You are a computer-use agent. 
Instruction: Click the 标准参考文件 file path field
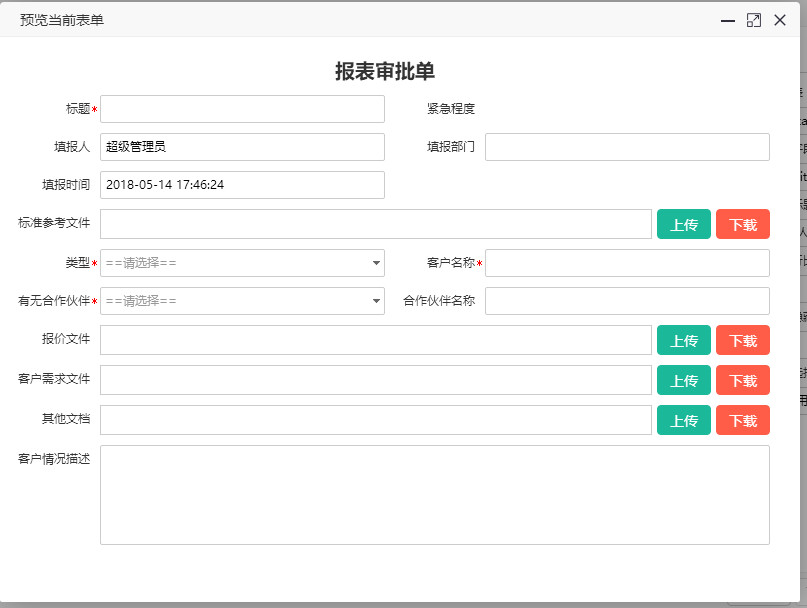tap(376, 224)
